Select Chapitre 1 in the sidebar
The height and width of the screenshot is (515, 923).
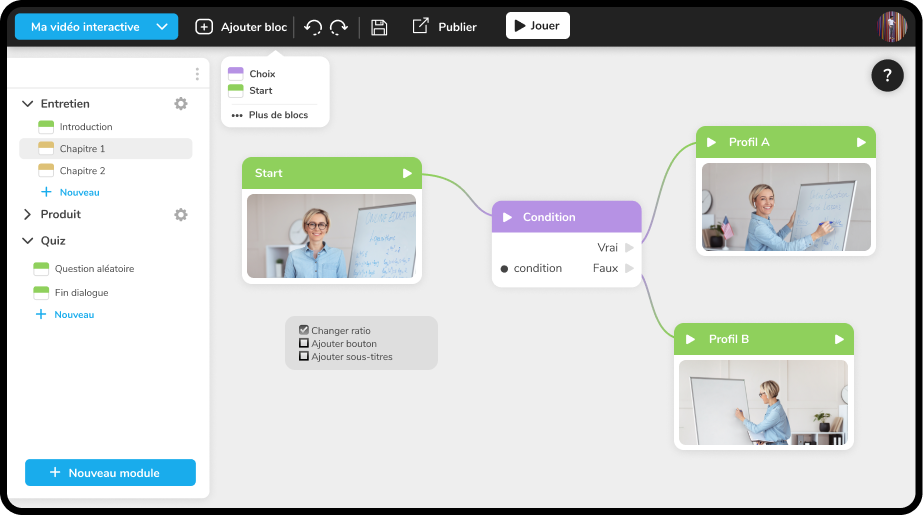pos(106,148)
